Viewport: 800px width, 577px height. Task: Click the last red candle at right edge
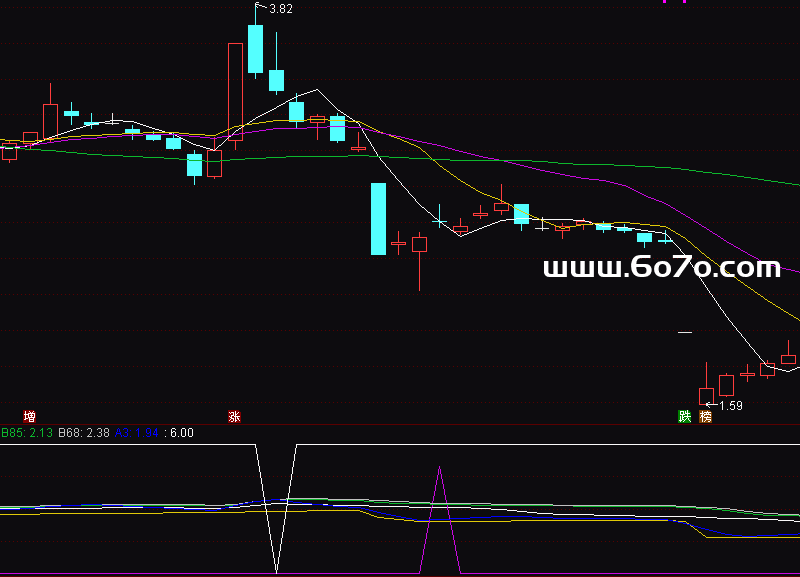788,358
